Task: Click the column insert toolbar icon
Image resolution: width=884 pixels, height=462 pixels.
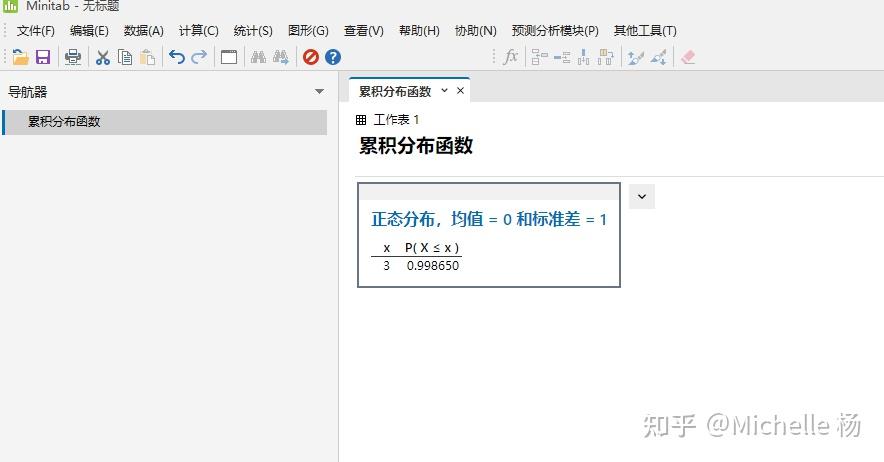Action: pyautogui.click(x=584, y=57)
